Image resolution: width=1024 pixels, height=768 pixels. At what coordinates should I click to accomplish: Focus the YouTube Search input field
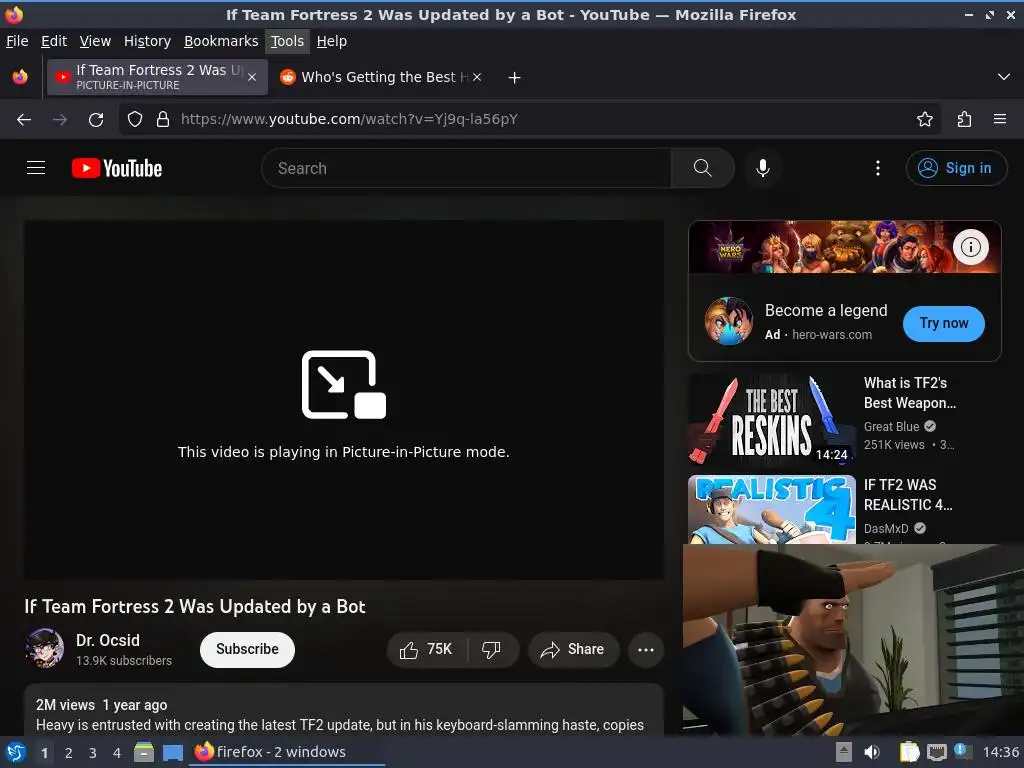(466, 168)
